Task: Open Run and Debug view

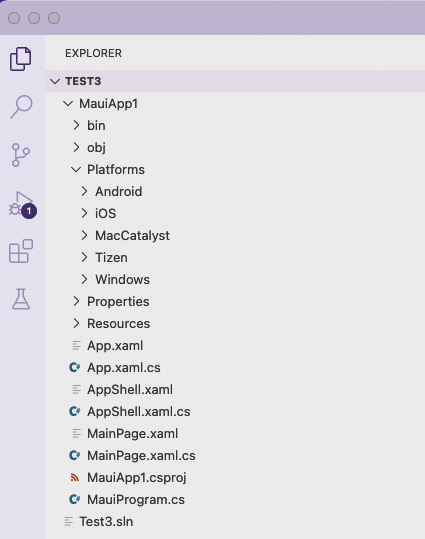Action: [22, 205]
